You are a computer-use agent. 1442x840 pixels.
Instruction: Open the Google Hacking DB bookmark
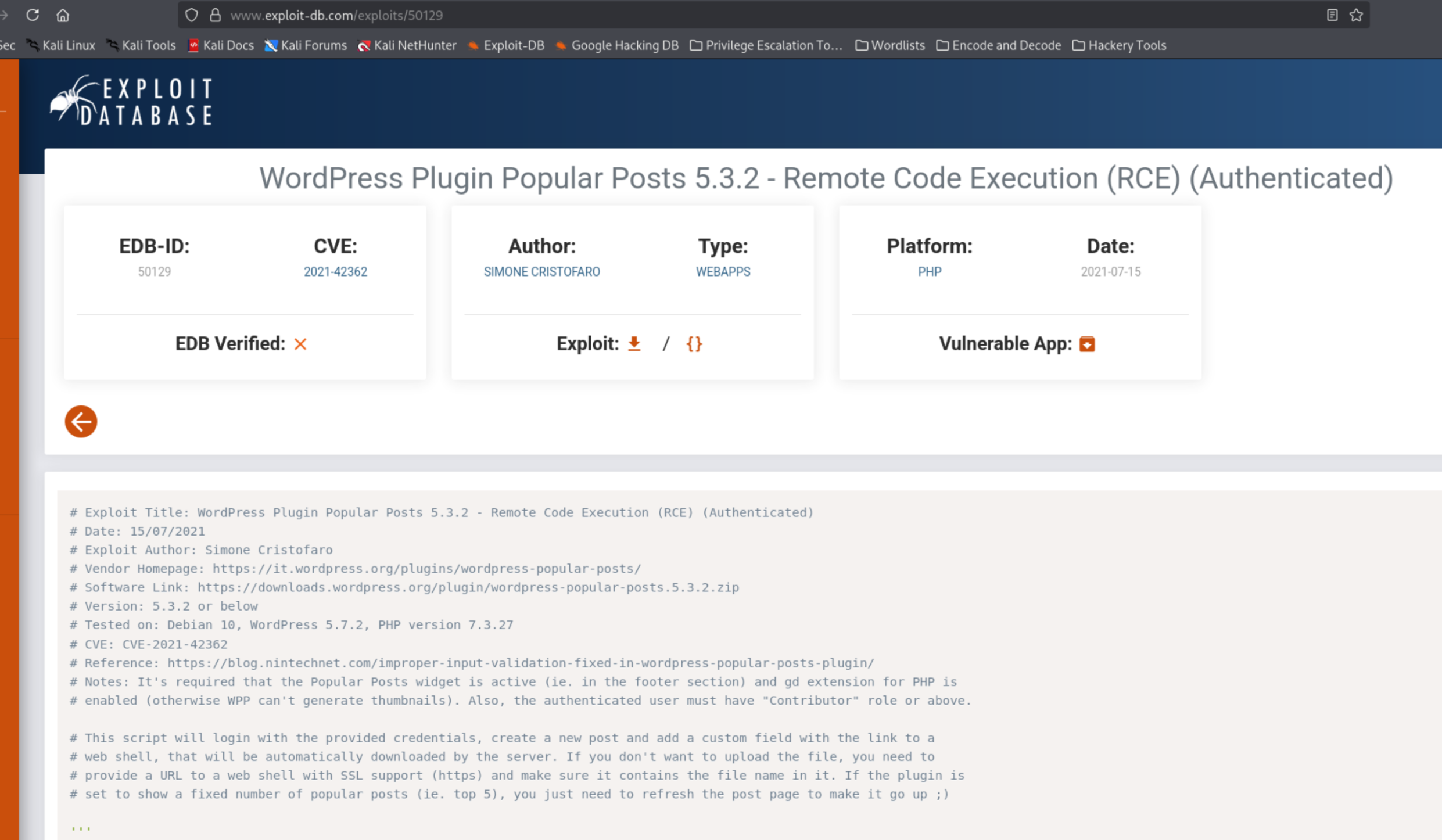tap(617, 45)
